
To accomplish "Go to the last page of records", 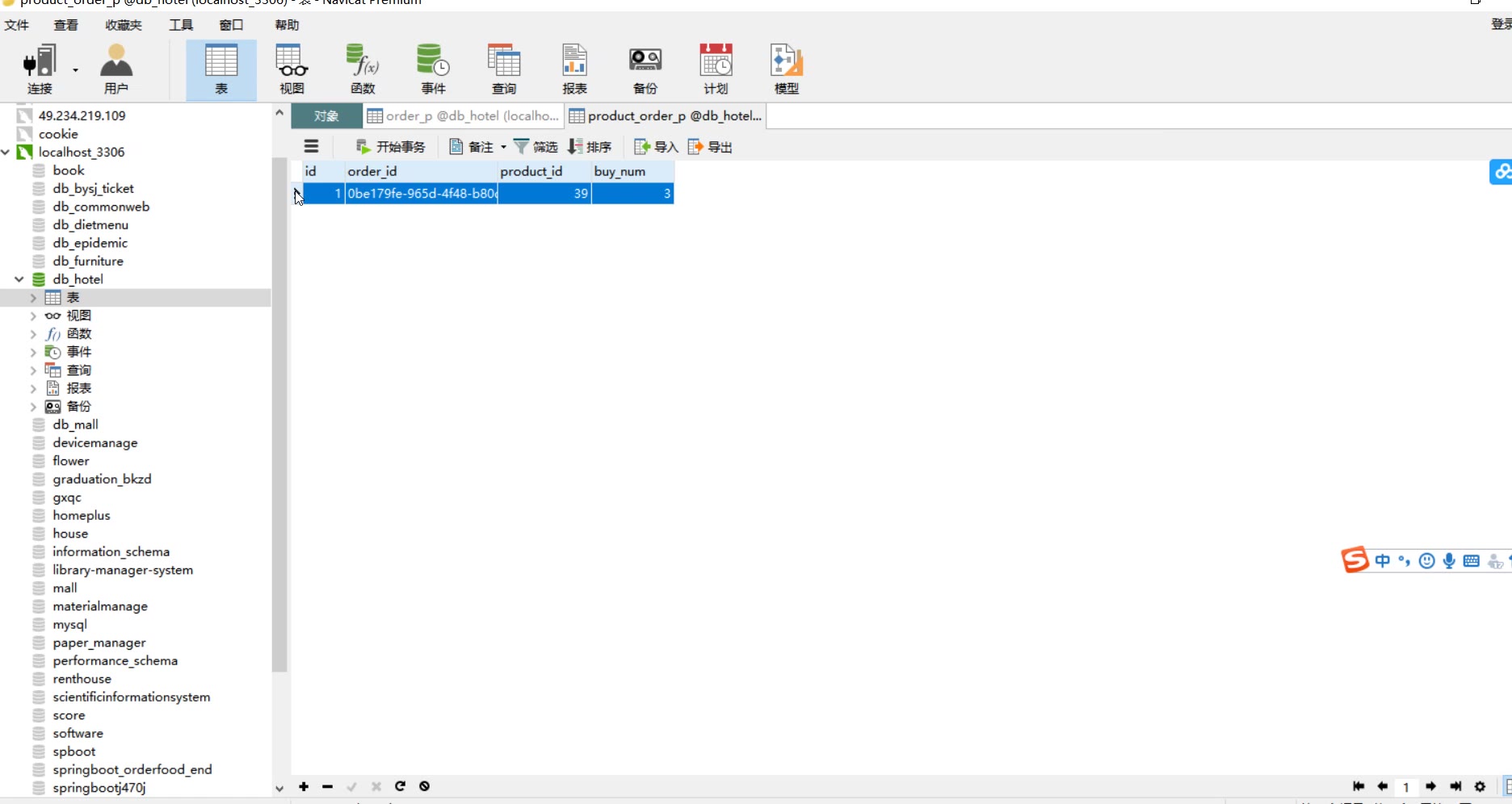I will point(1455,786).
